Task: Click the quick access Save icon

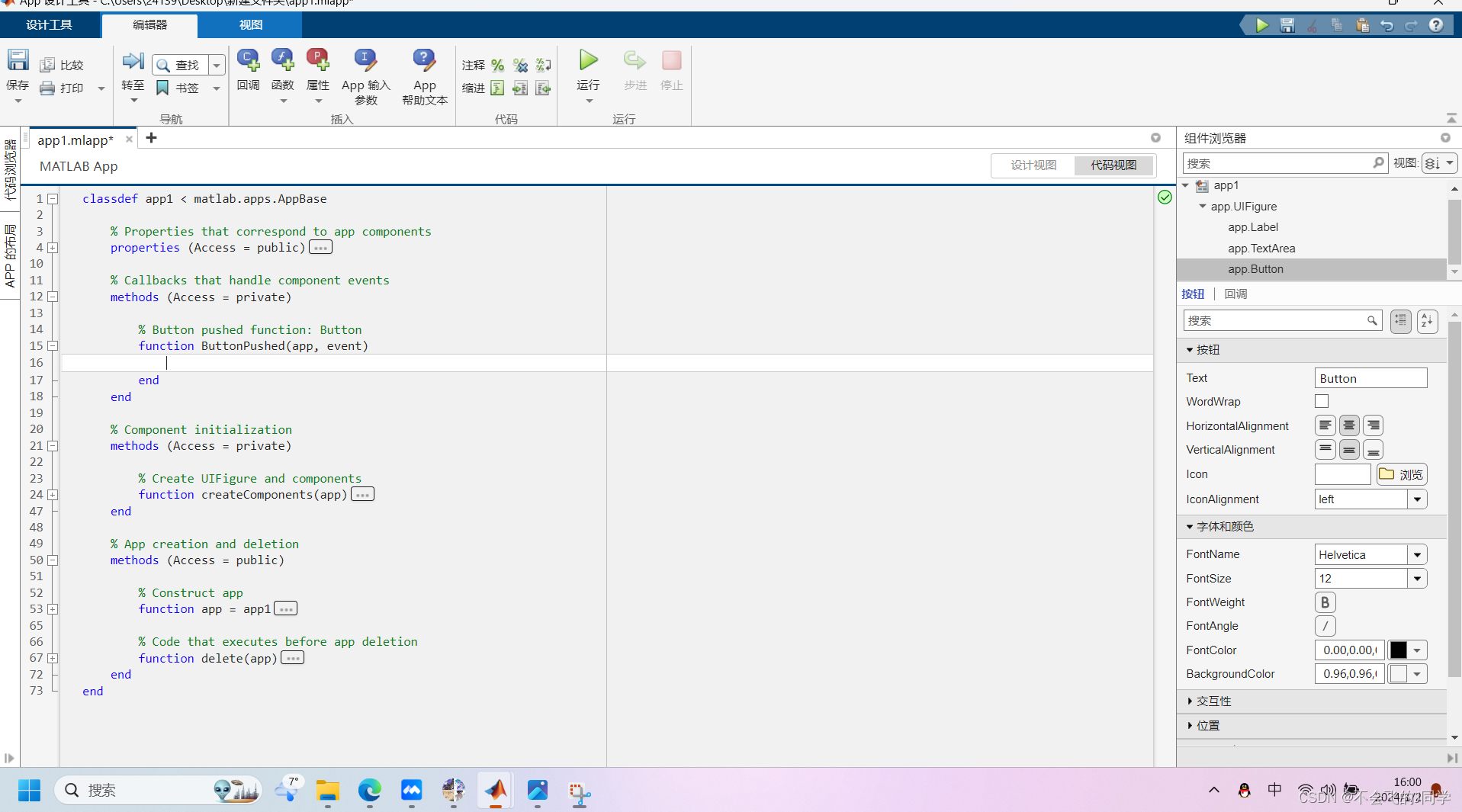Action: [1287, 25]
